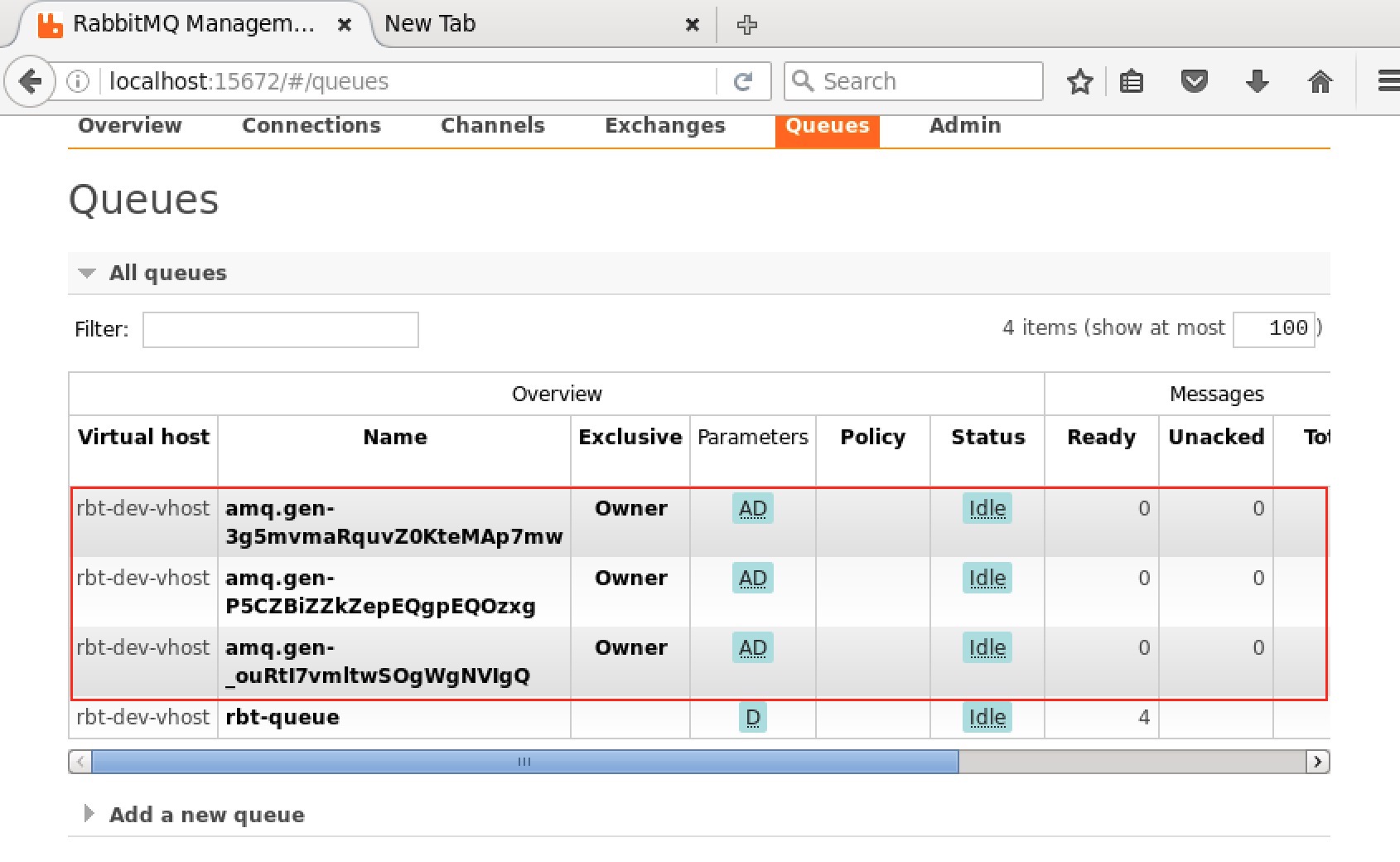Click the show at most 100 field

pos(1274,328)
